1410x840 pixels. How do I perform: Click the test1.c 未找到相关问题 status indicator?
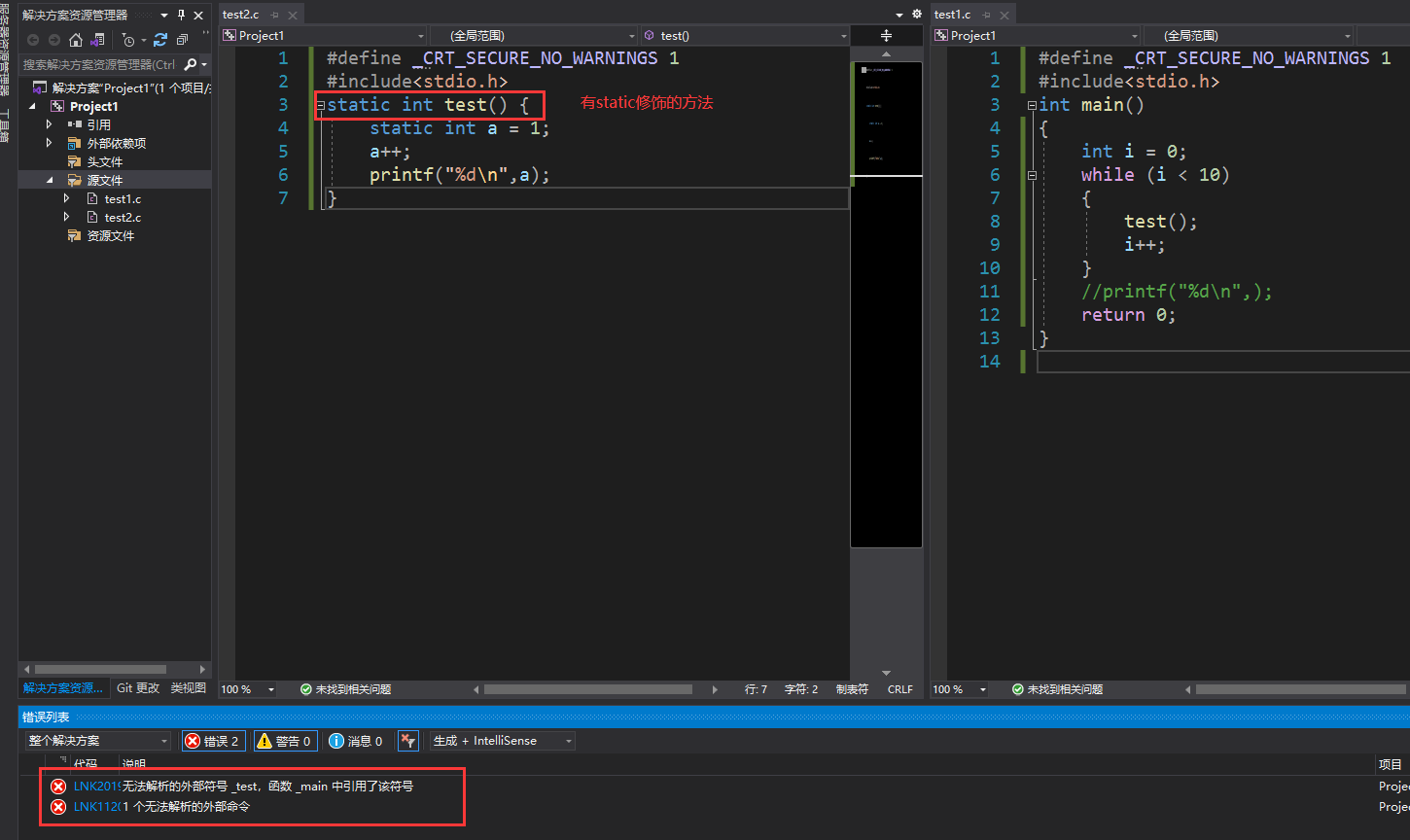[1057, 689]
